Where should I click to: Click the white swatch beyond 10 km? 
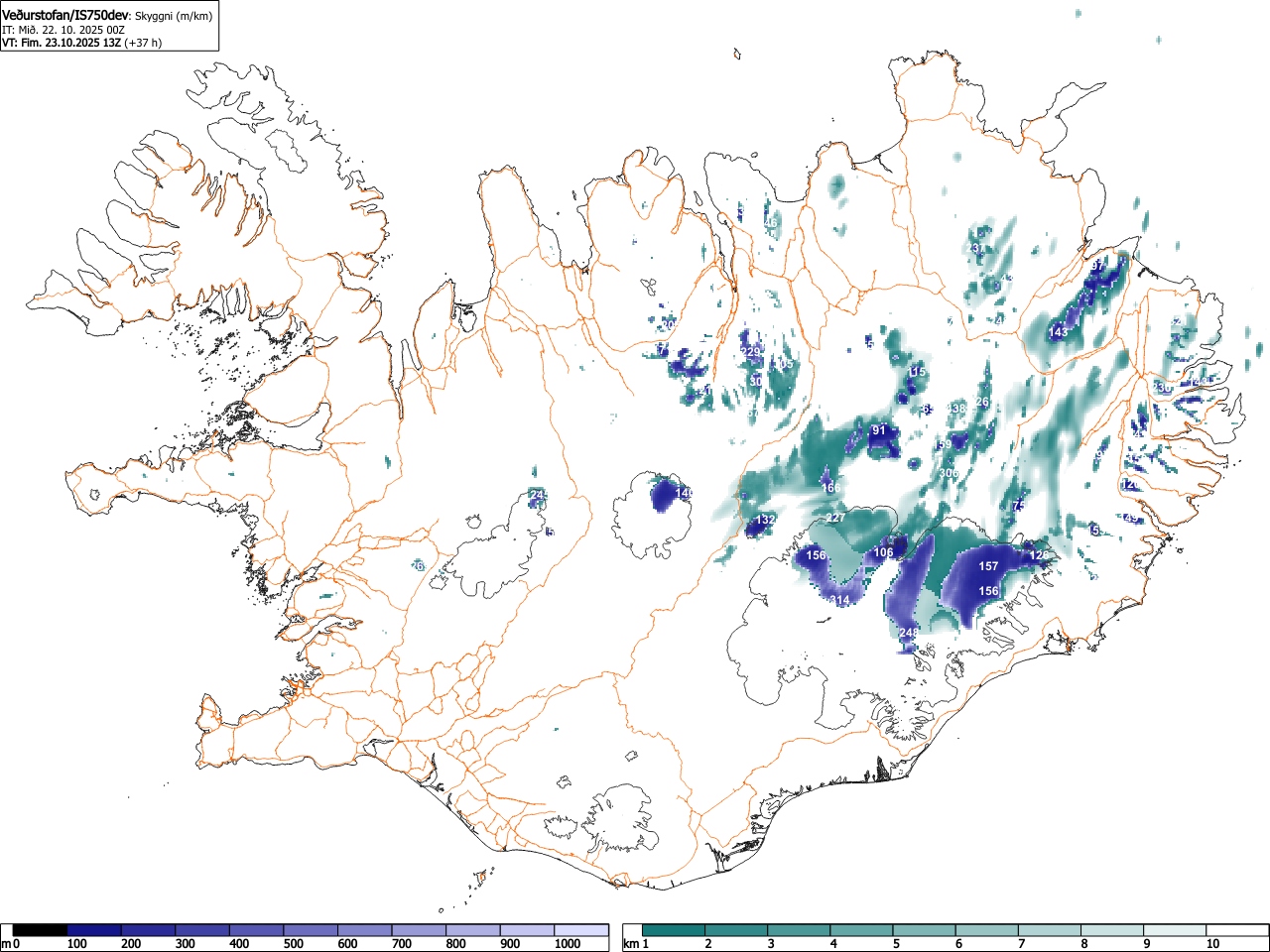[1237, 930]
